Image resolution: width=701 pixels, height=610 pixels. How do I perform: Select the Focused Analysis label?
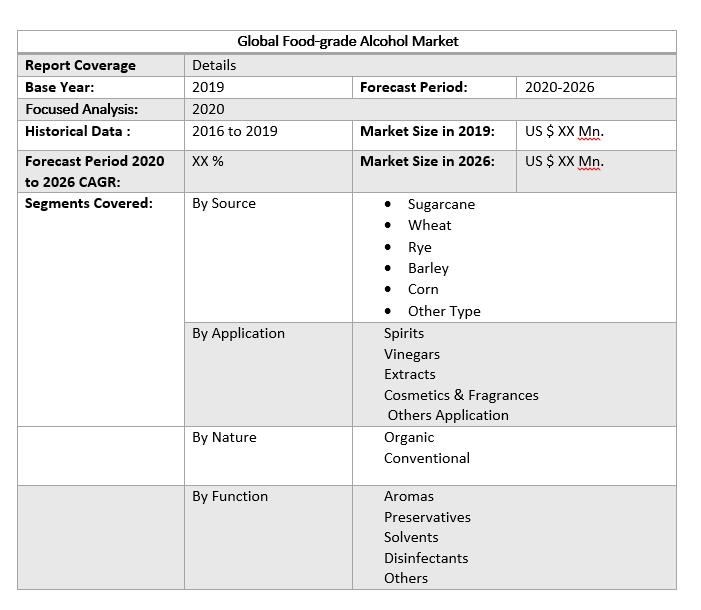click(x=82, y=109)
